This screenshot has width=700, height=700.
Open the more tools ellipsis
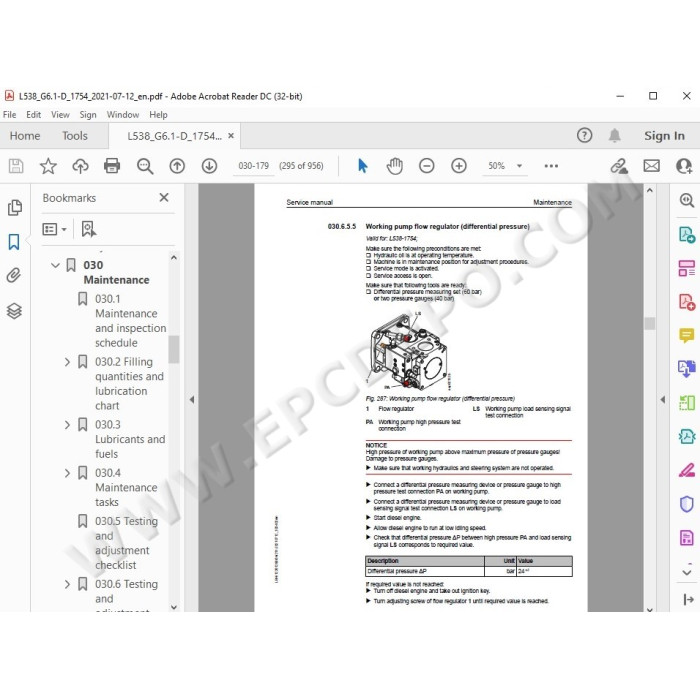[x=551, y=166]
